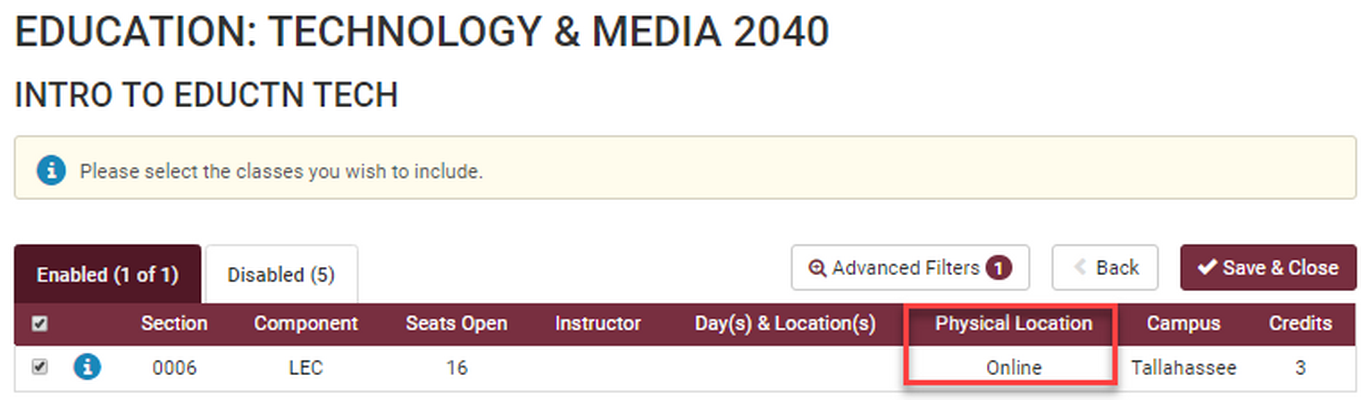This screenshot has width=1370, height=400.
Task: Sort by the Seats Open column
Action: pos(456,324)
